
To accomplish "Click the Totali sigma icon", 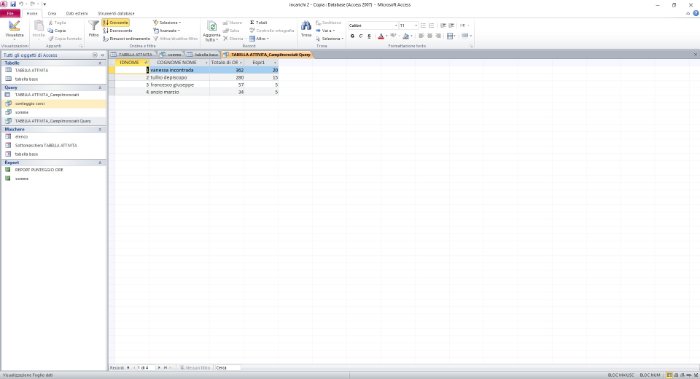I will tap(252, 22).
